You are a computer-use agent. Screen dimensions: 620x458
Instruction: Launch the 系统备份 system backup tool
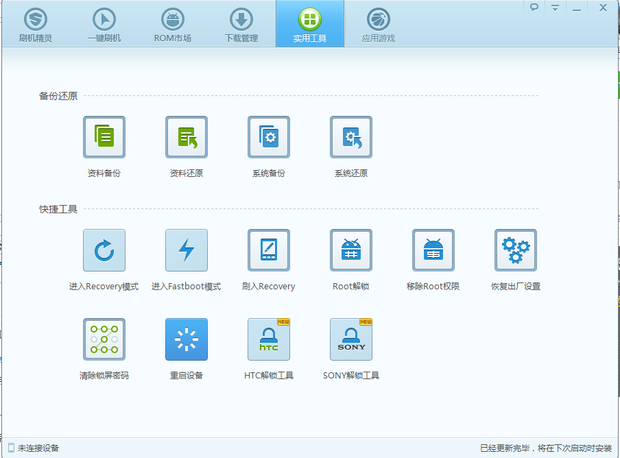click(269, 138)
